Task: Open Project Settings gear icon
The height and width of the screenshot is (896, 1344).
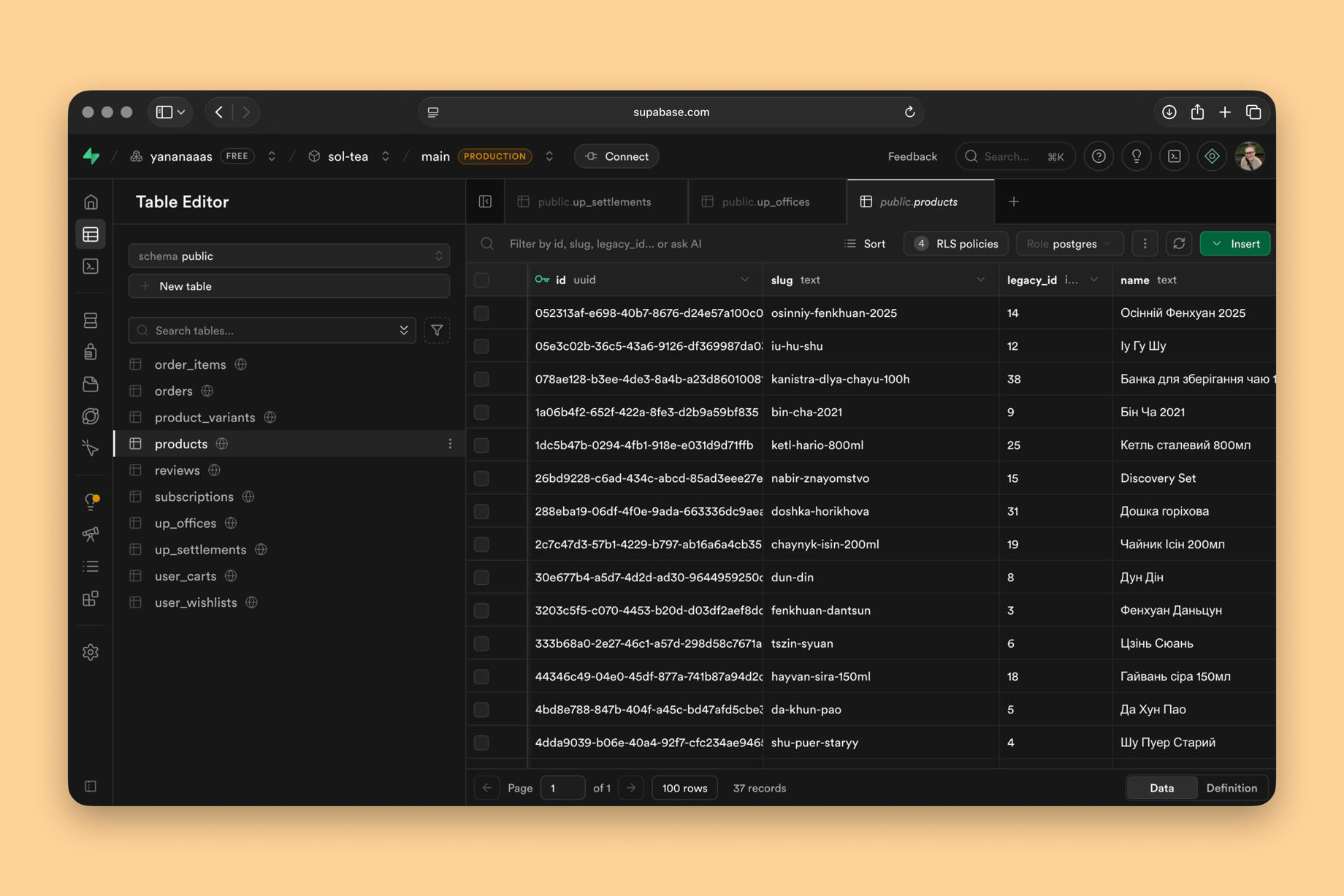Action: [x=91, y=652]
